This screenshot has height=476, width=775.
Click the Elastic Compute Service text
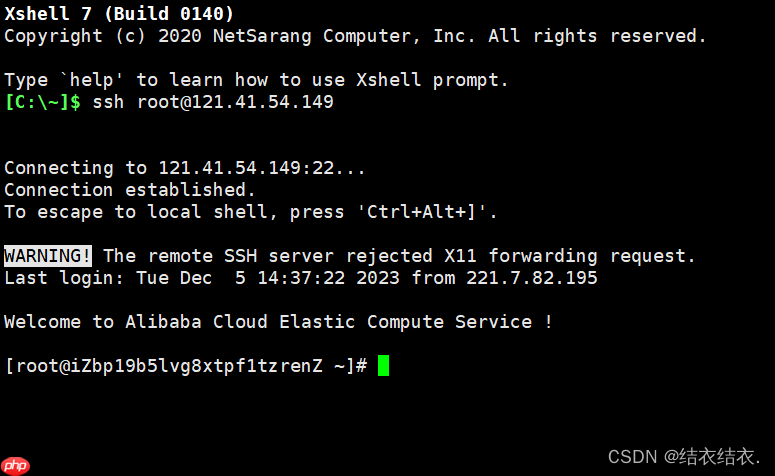click(x=406, y=322)
